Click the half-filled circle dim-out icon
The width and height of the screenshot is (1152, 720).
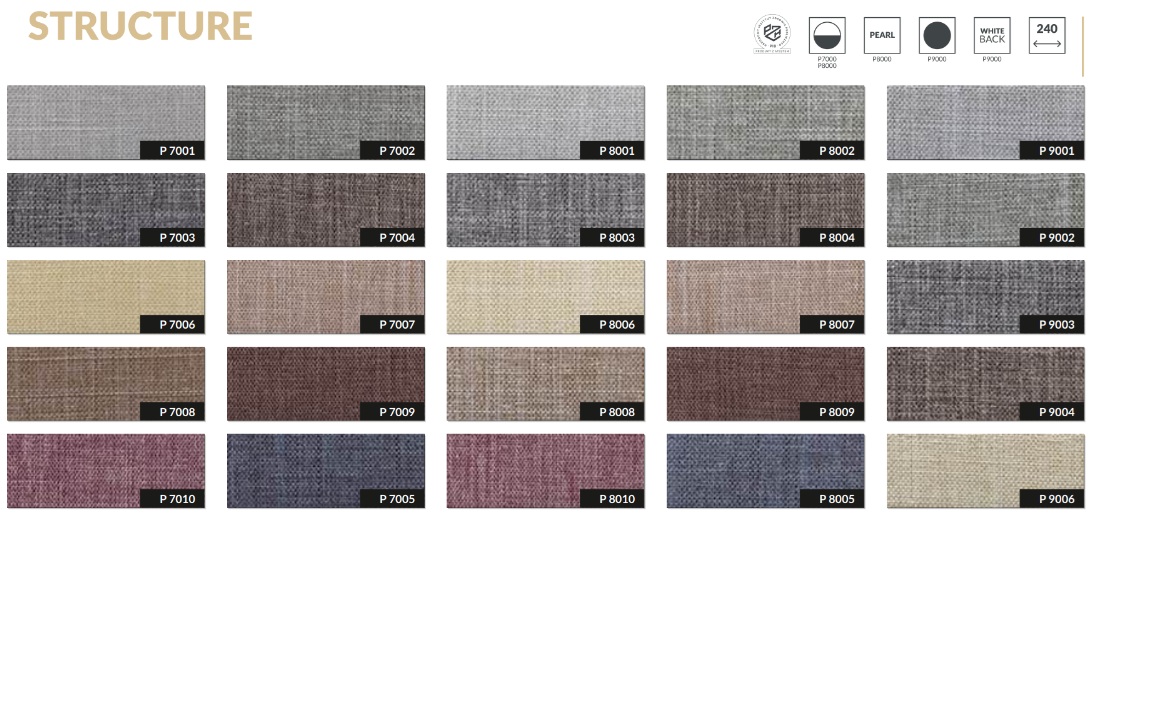click(x=827, y=36)
